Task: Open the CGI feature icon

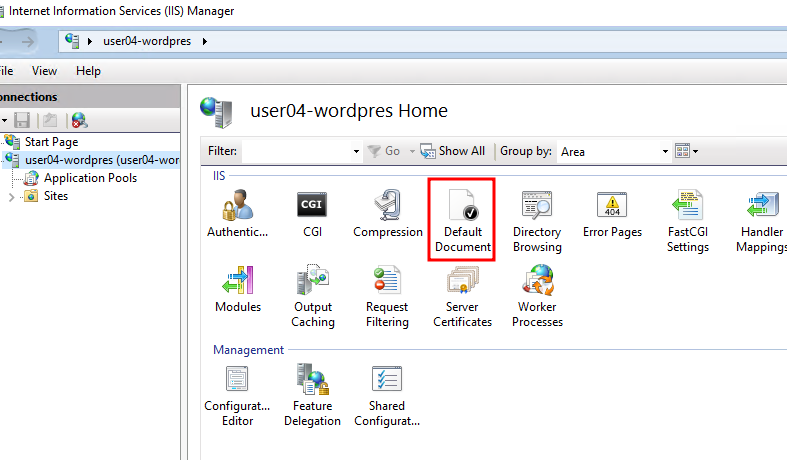Action: point(312,213)
